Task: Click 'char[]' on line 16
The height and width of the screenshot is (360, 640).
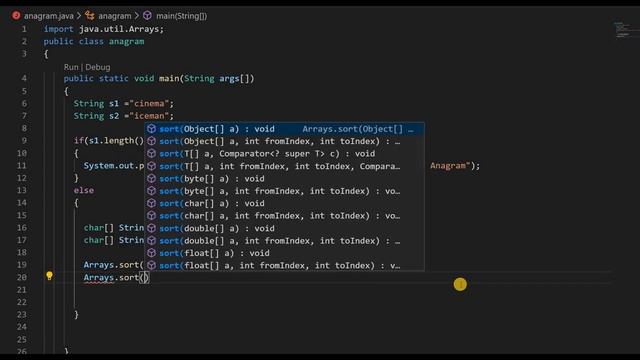Action: [98, 228]
